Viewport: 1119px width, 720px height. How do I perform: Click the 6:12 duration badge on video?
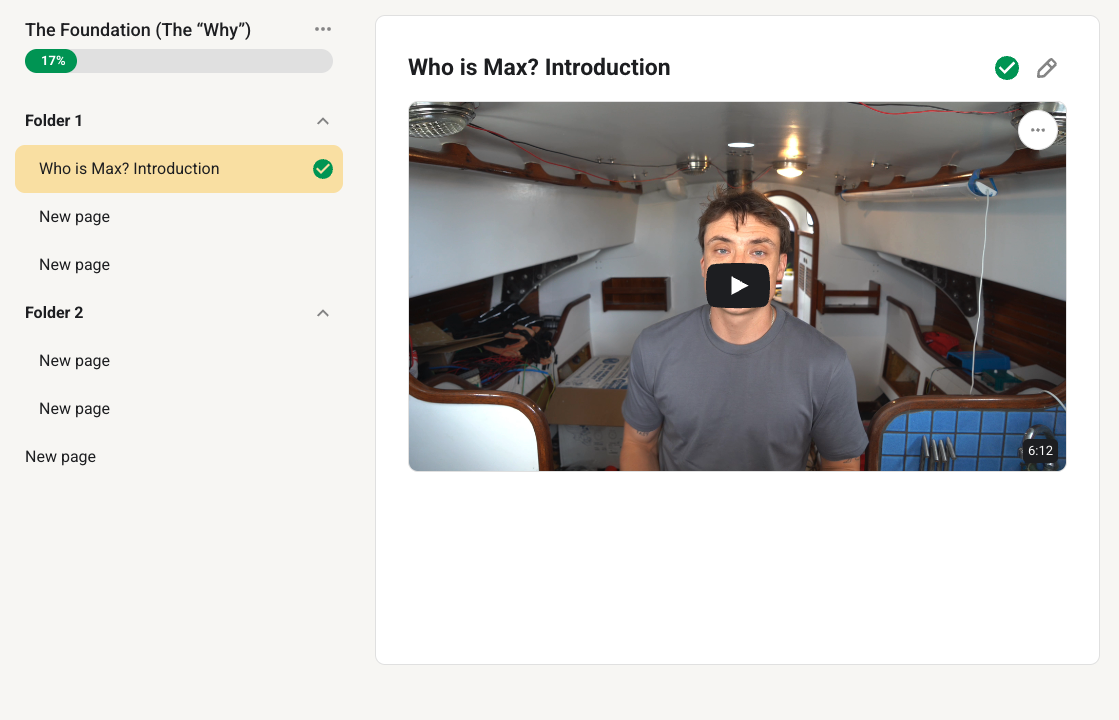1040,451
